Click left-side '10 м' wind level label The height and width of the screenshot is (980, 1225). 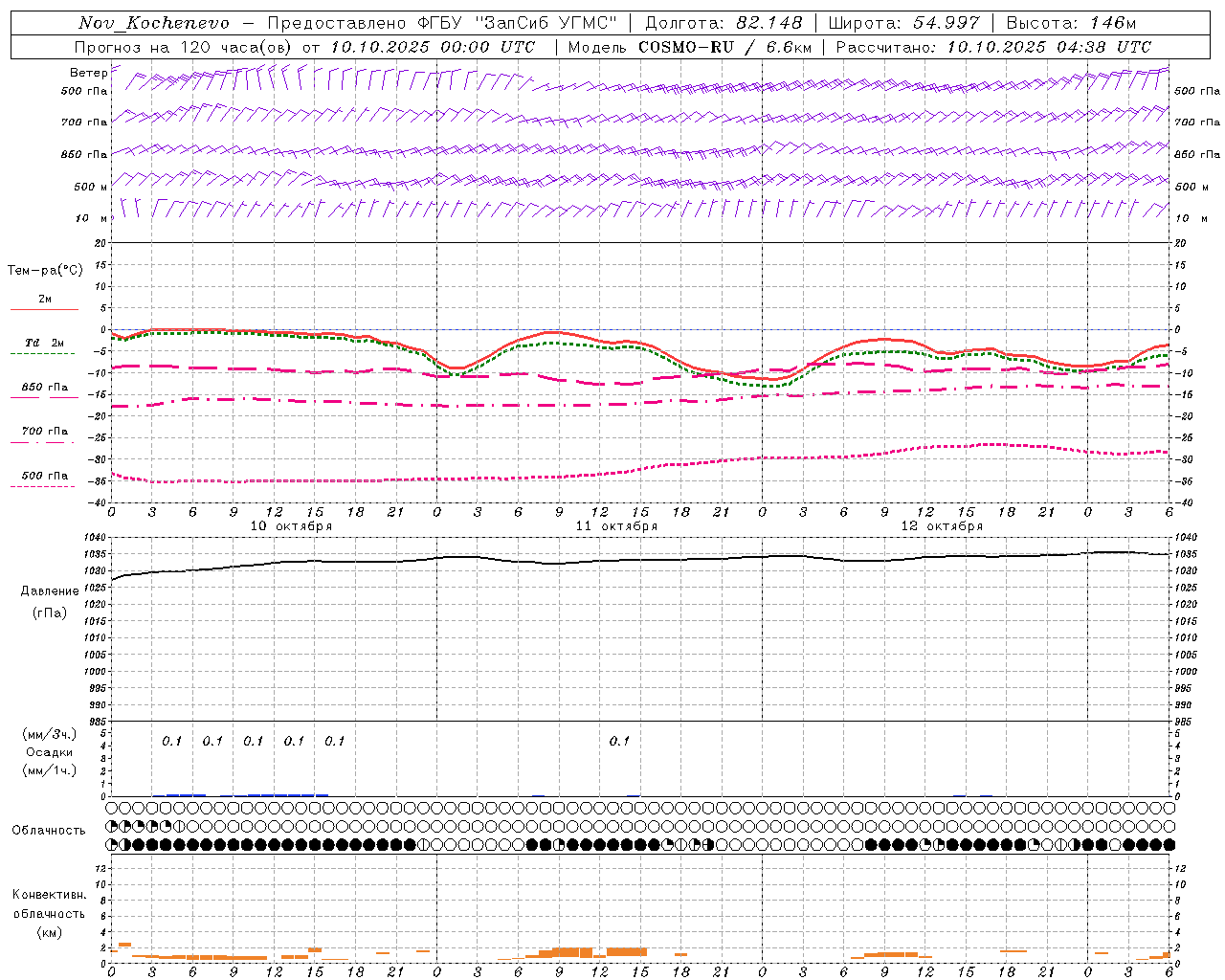[92, 218]
